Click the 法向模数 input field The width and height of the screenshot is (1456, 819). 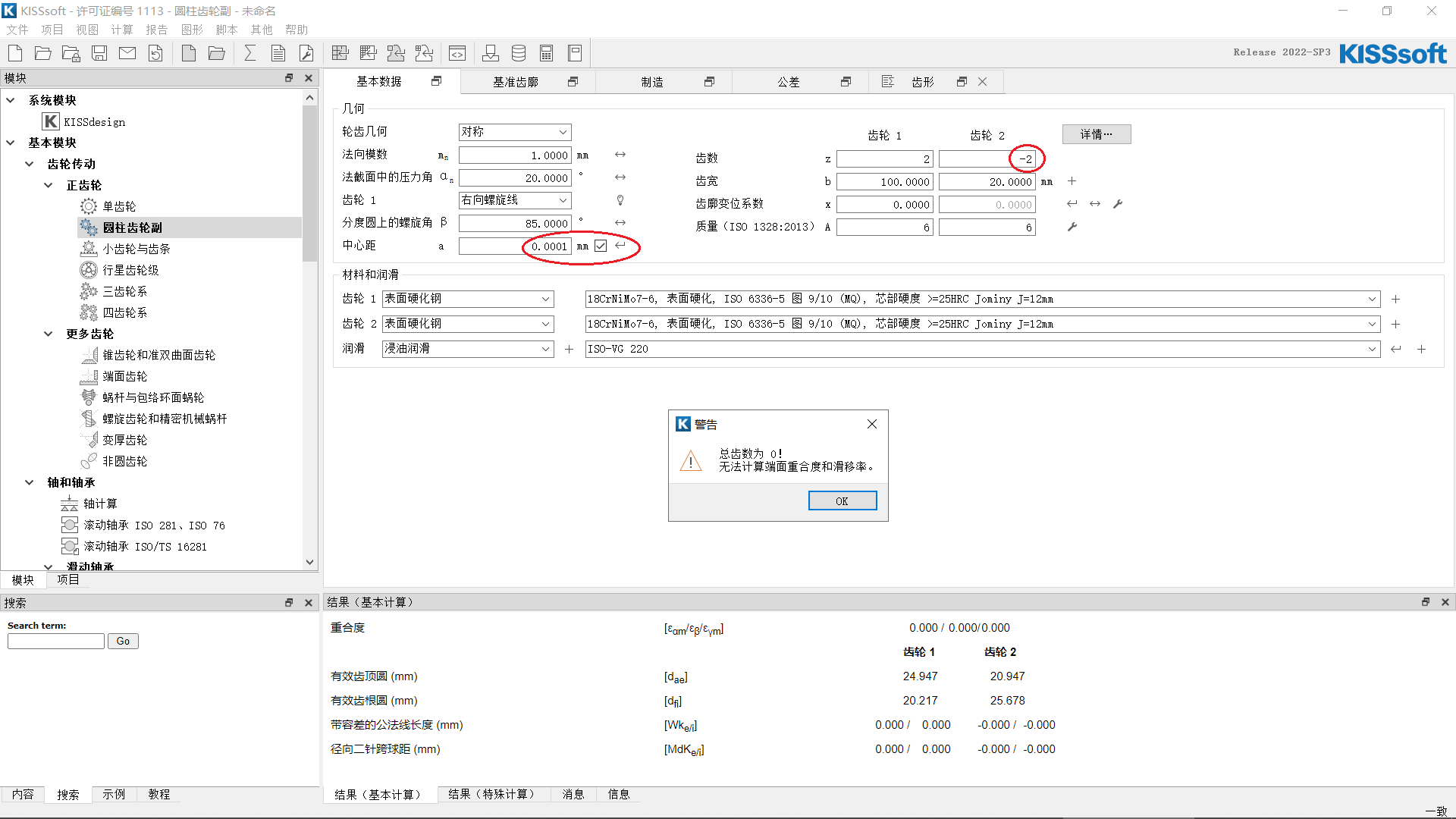coord(515,155)
